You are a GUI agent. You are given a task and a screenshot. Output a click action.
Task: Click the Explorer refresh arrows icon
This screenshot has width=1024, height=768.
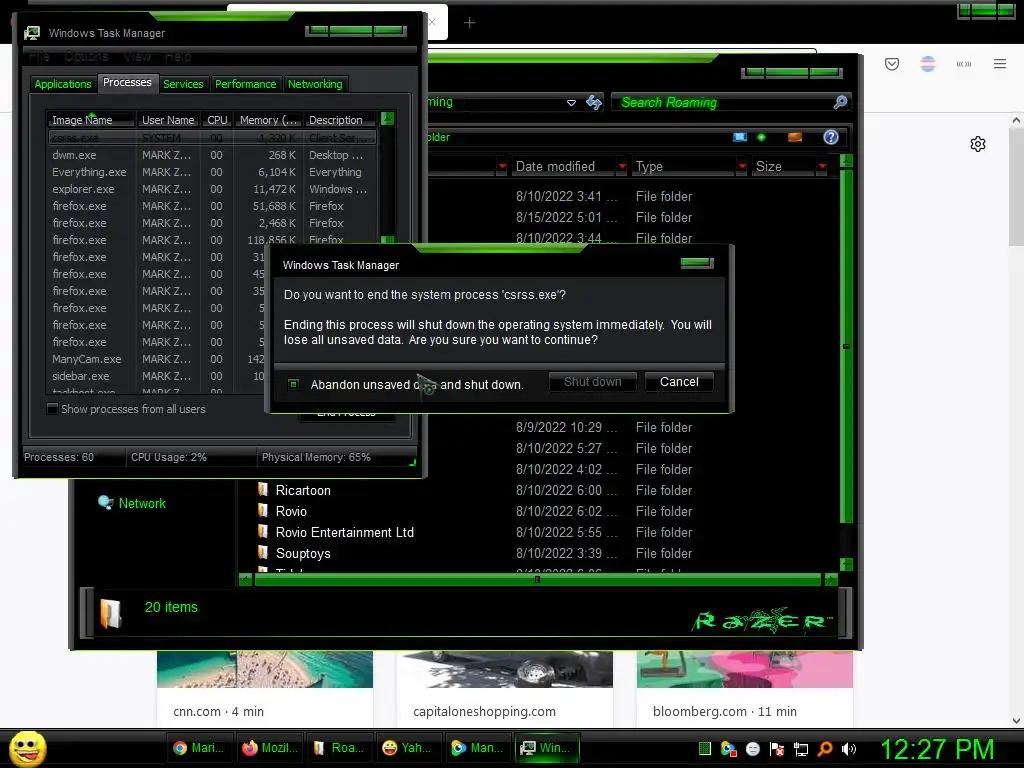click(x=594, y=103)
